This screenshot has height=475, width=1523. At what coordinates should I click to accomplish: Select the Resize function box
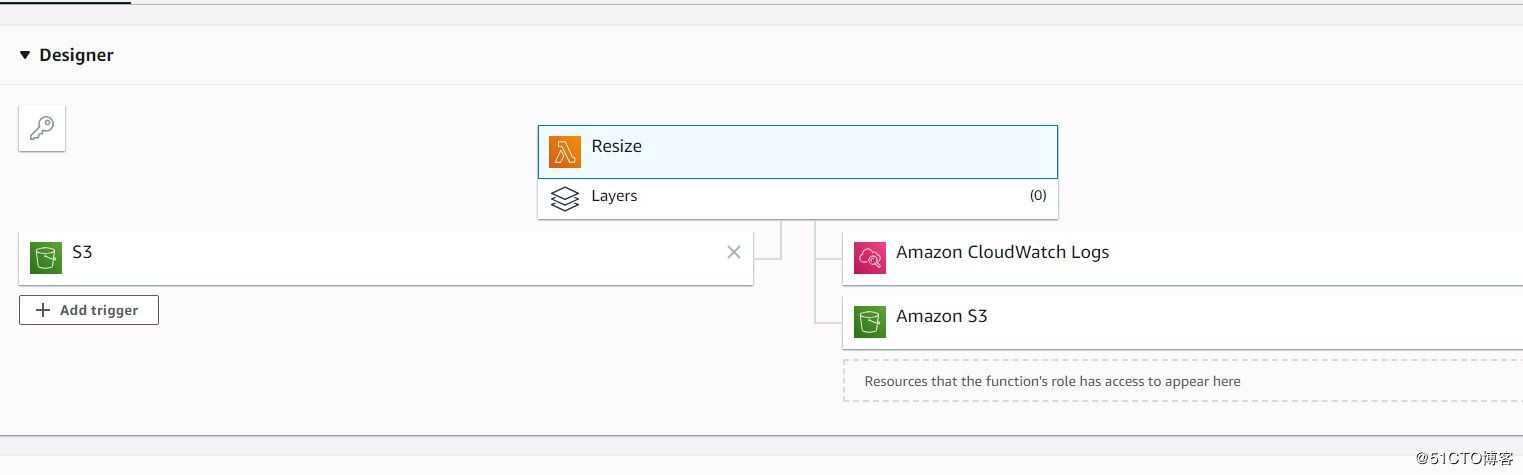[798, 152]
